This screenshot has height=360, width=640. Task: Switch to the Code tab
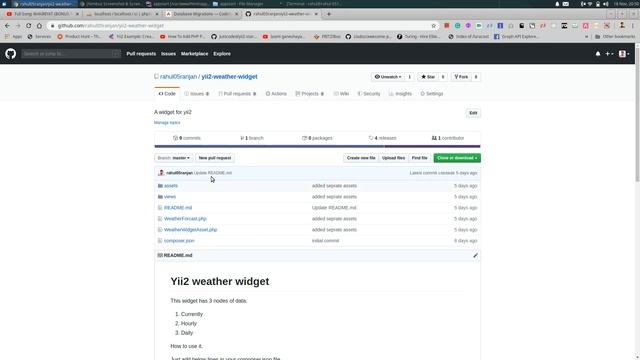tap(167, 93)
